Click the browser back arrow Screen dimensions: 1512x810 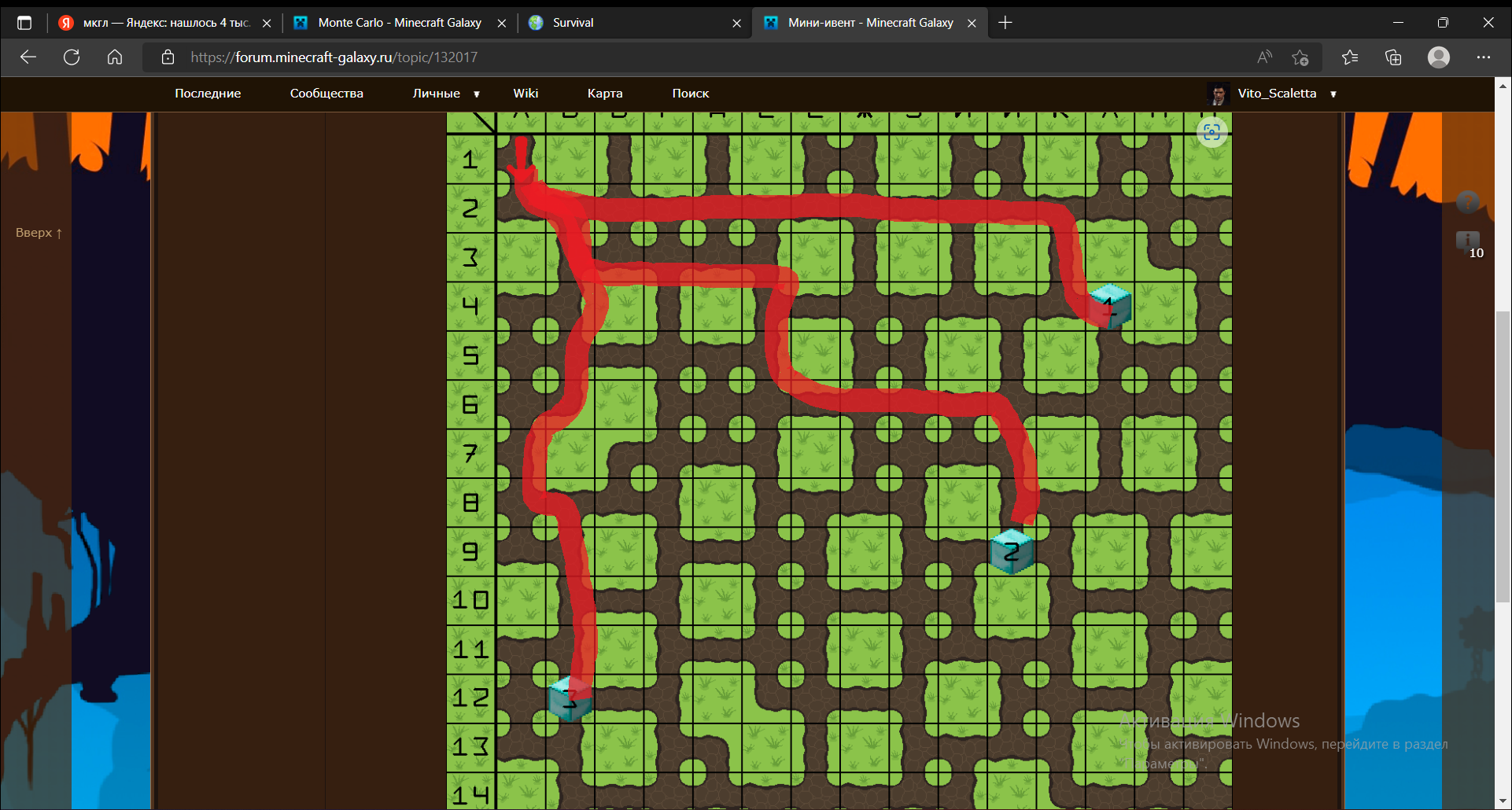pyautogui.click(x=28, y=57)
